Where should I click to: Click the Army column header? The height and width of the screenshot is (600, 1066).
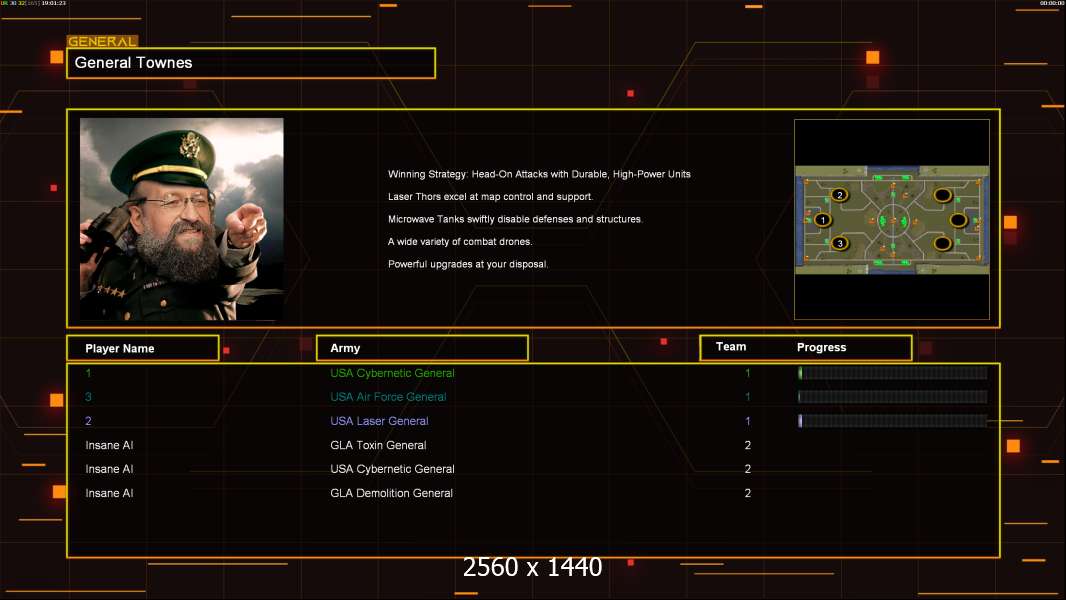(x=422, y=348)
